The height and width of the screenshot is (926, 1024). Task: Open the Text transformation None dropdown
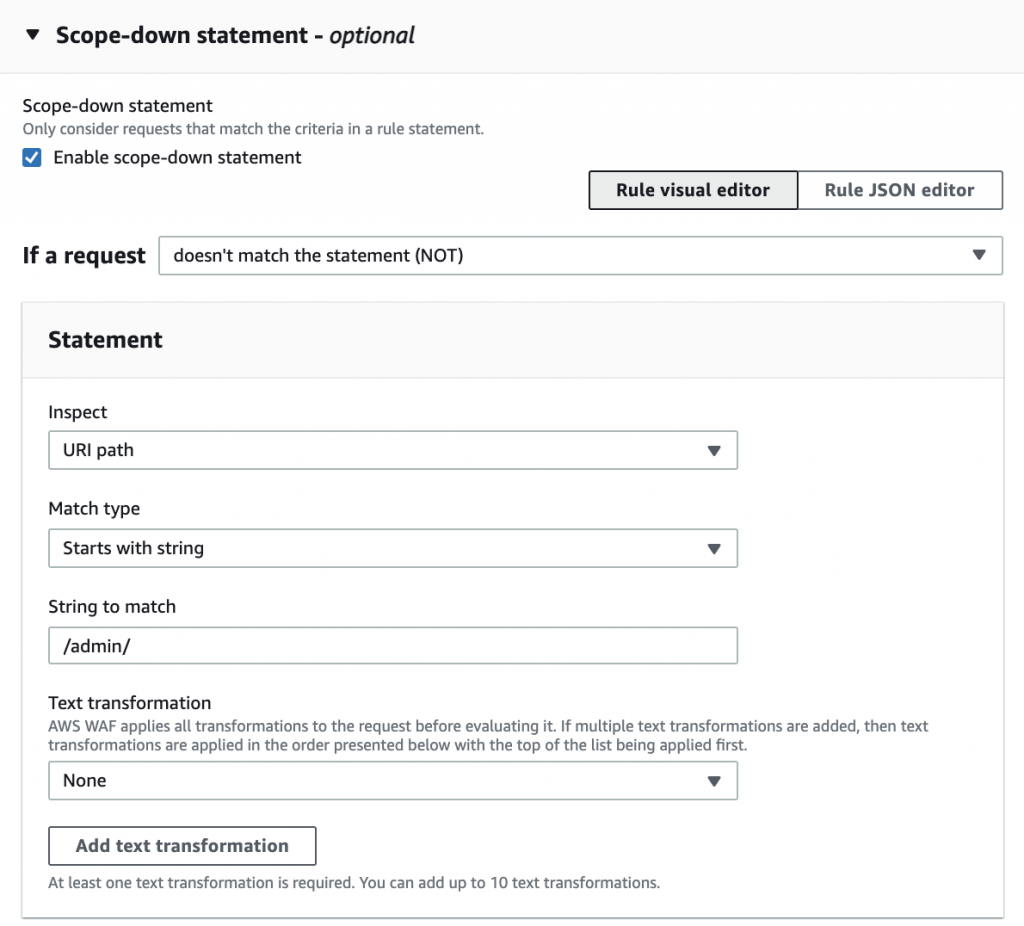click(x=392, y=780)
